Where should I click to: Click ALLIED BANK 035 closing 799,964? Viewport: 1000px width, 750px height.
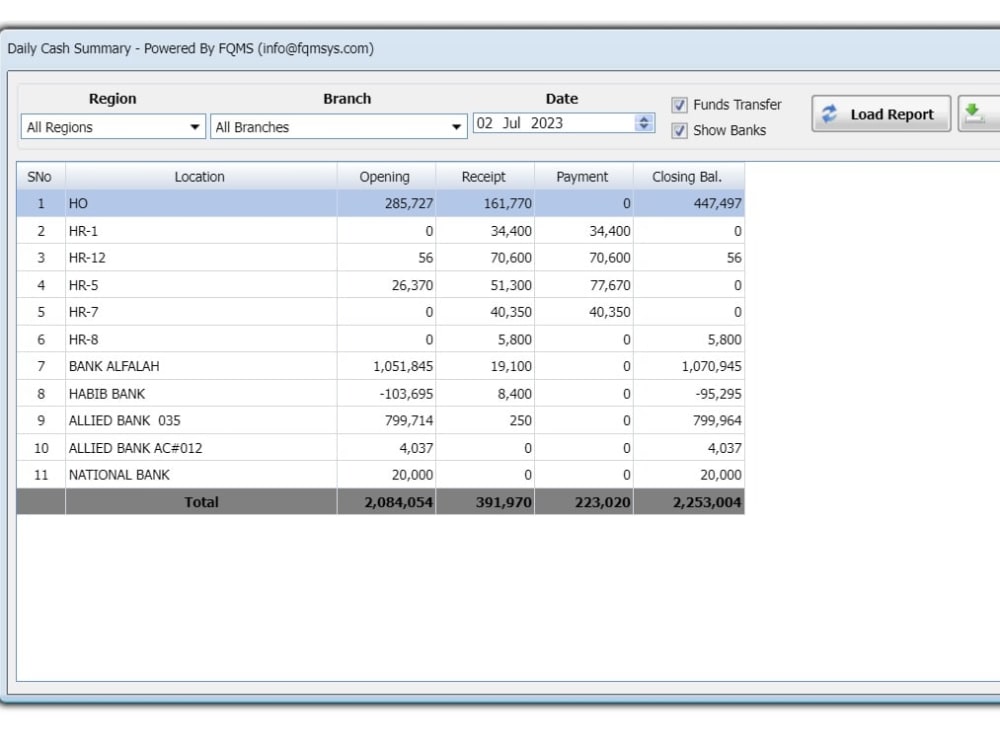(717, 420)
